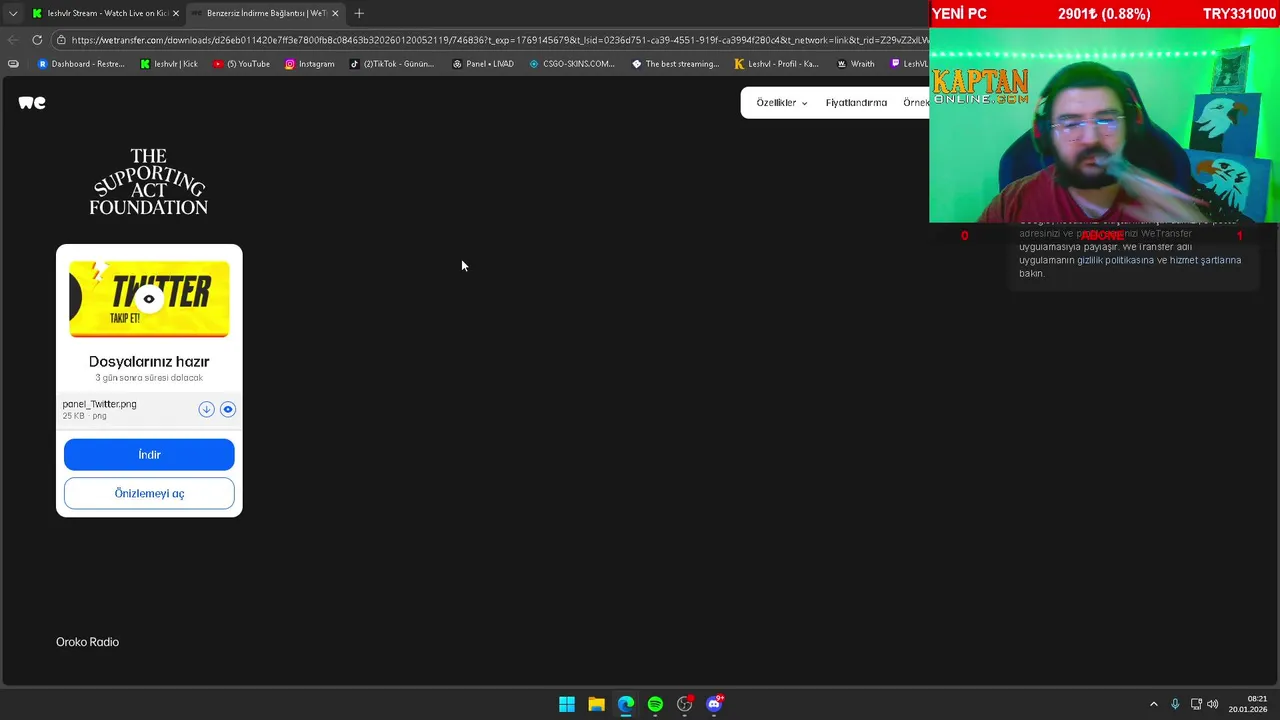Click site info icon in address bar
The height and width of the screenshot is (720, 1280).
pyautogui.click(x=61, y=40)
